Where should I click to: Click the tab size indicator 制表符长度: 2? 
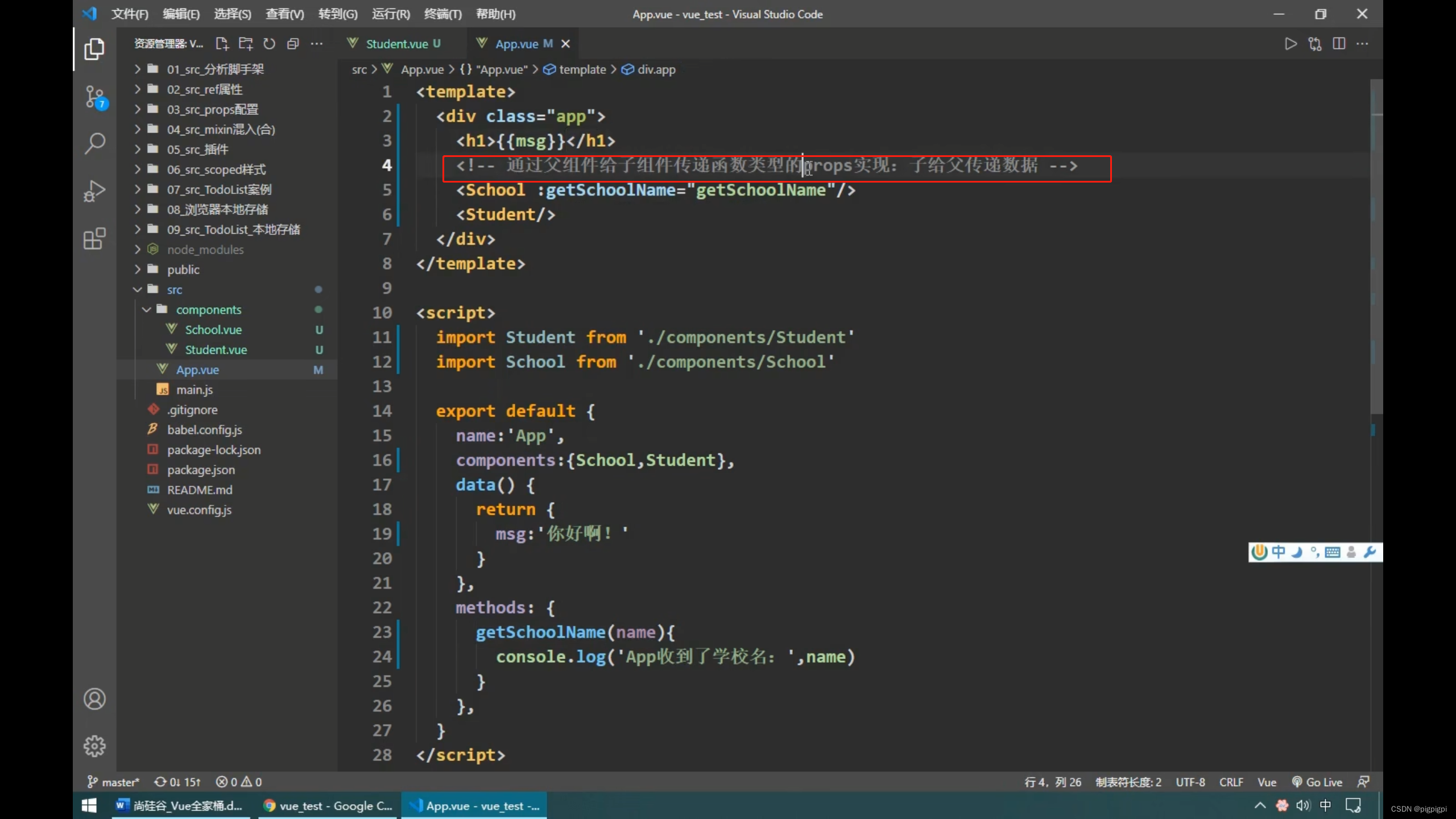click(1128, 782)
